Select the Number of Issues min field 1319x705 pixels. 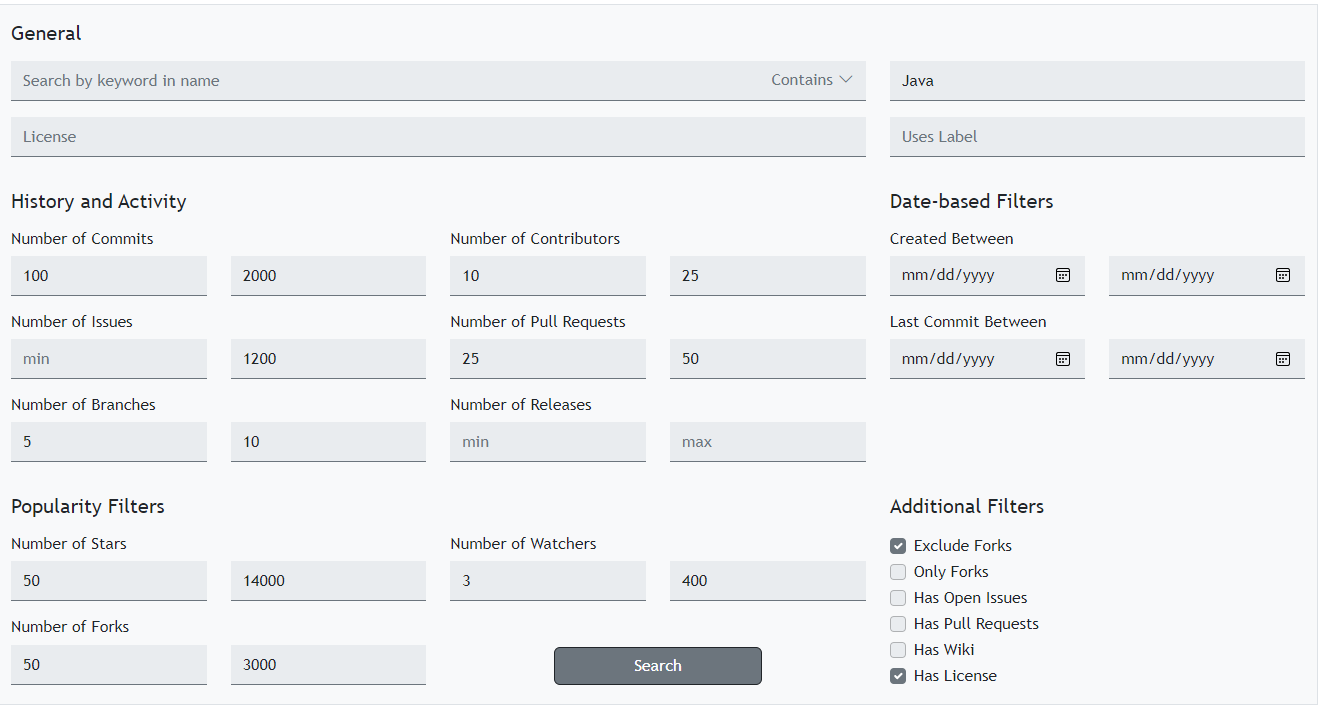[108, 359]
